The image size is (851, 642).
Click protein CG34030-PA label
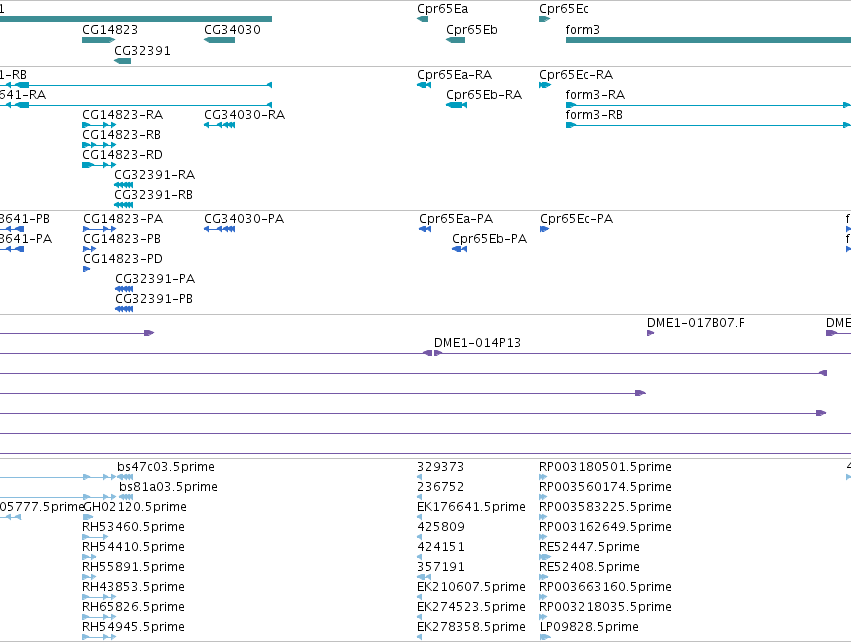pos(244,219)
